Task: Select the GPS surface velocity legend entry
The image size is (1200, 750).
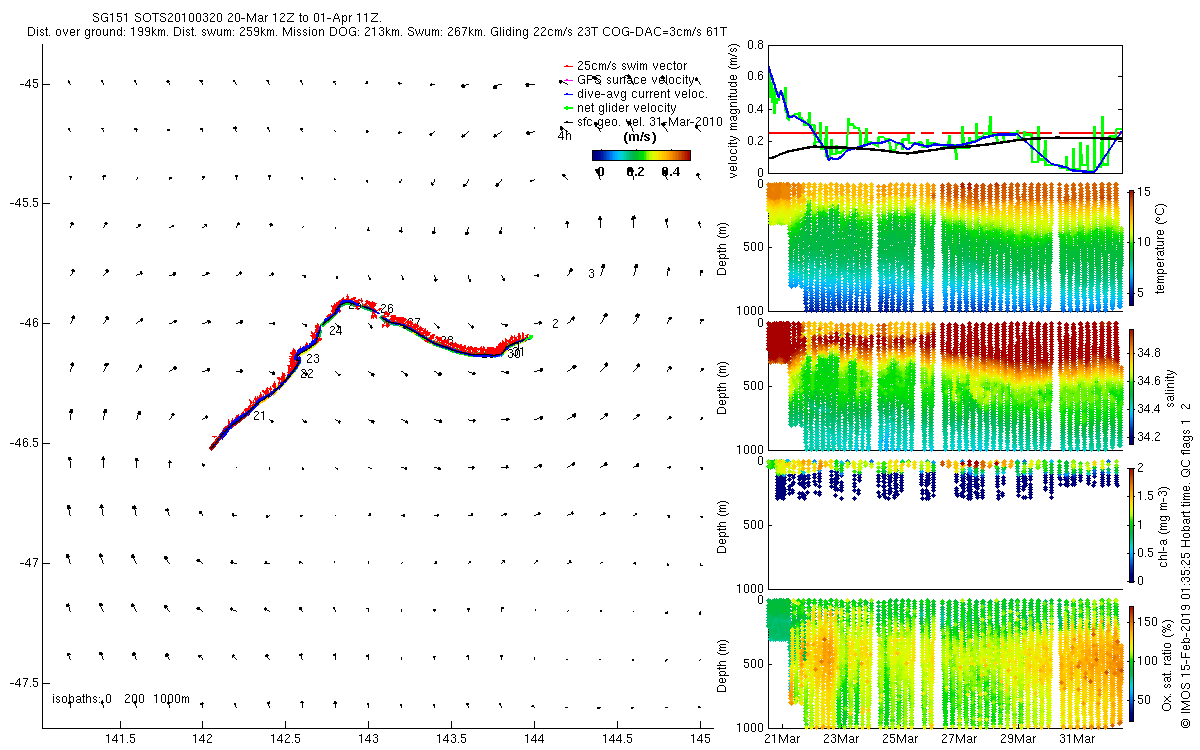Action: (635, 80)
